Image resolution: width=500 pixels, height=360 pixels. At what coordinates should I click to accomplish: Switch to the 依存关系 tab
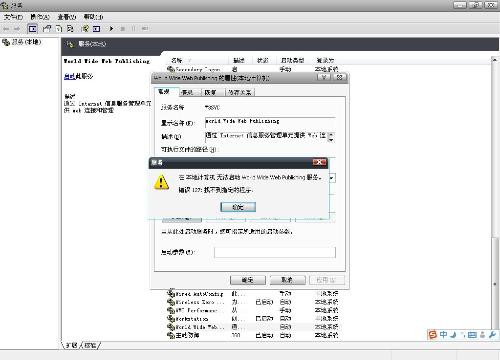(240, 92)
